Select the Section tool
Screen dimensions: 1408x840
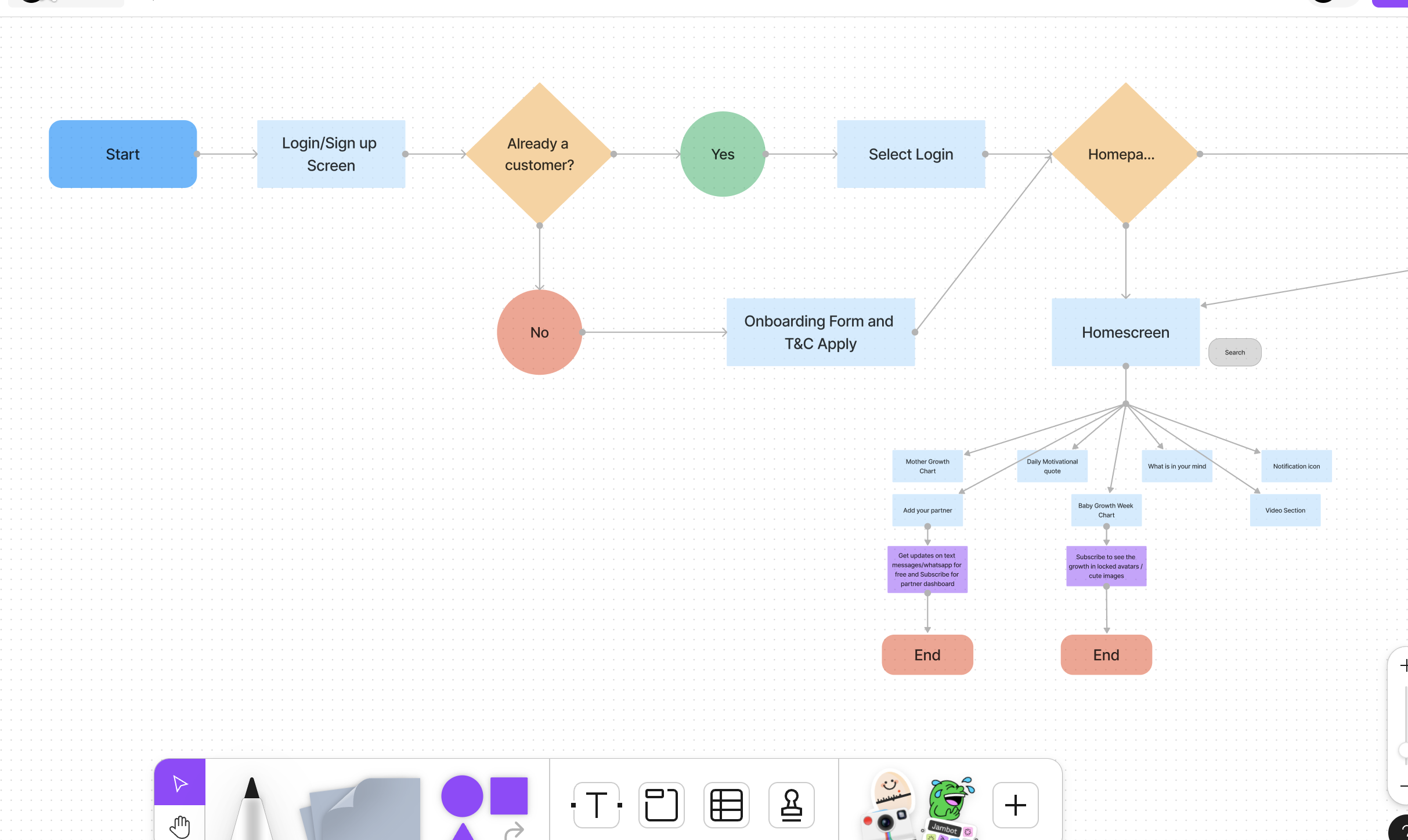[x=662, y=805]
